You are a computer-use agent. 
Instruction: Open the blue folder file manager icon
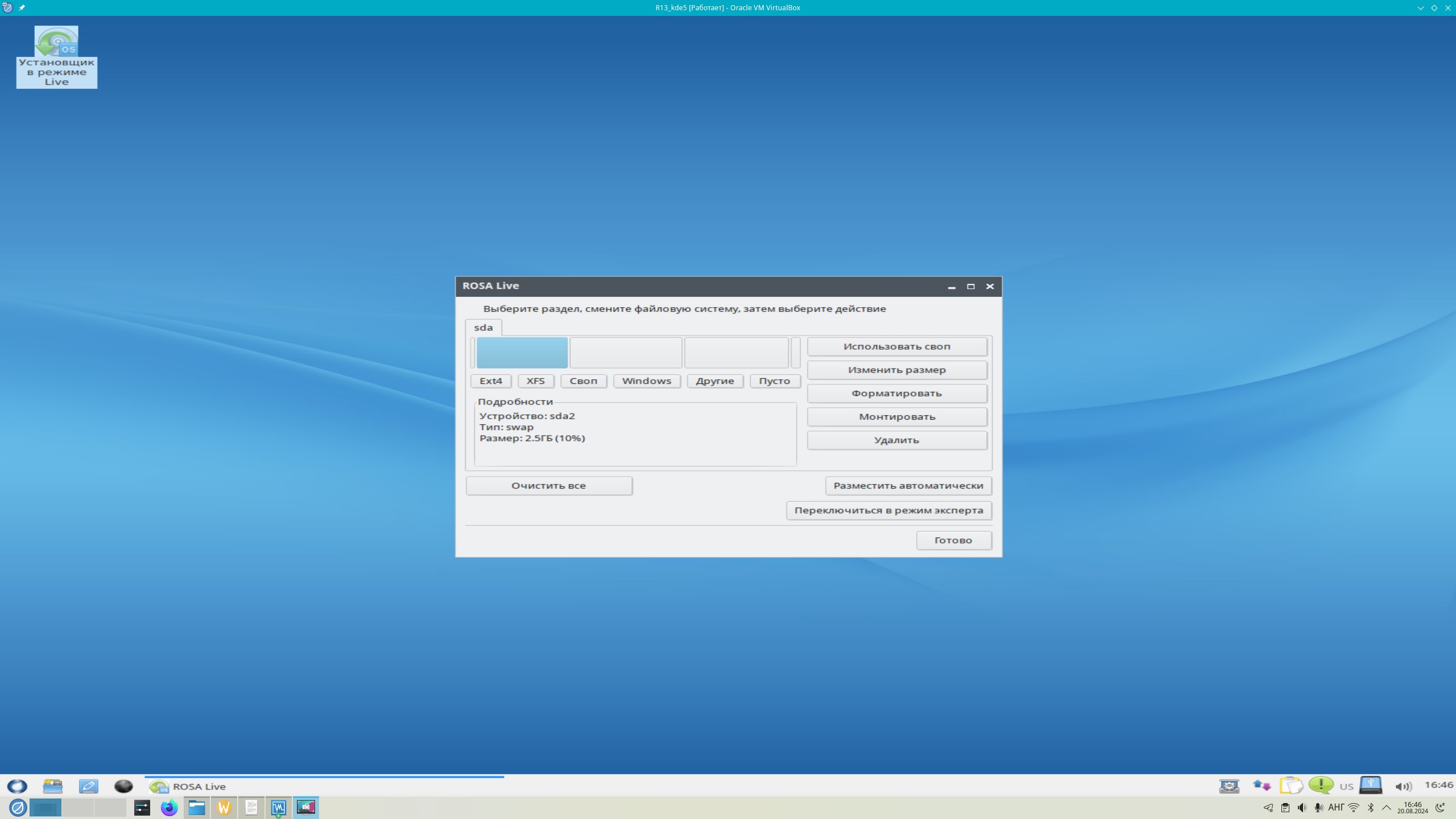[197, 808]
